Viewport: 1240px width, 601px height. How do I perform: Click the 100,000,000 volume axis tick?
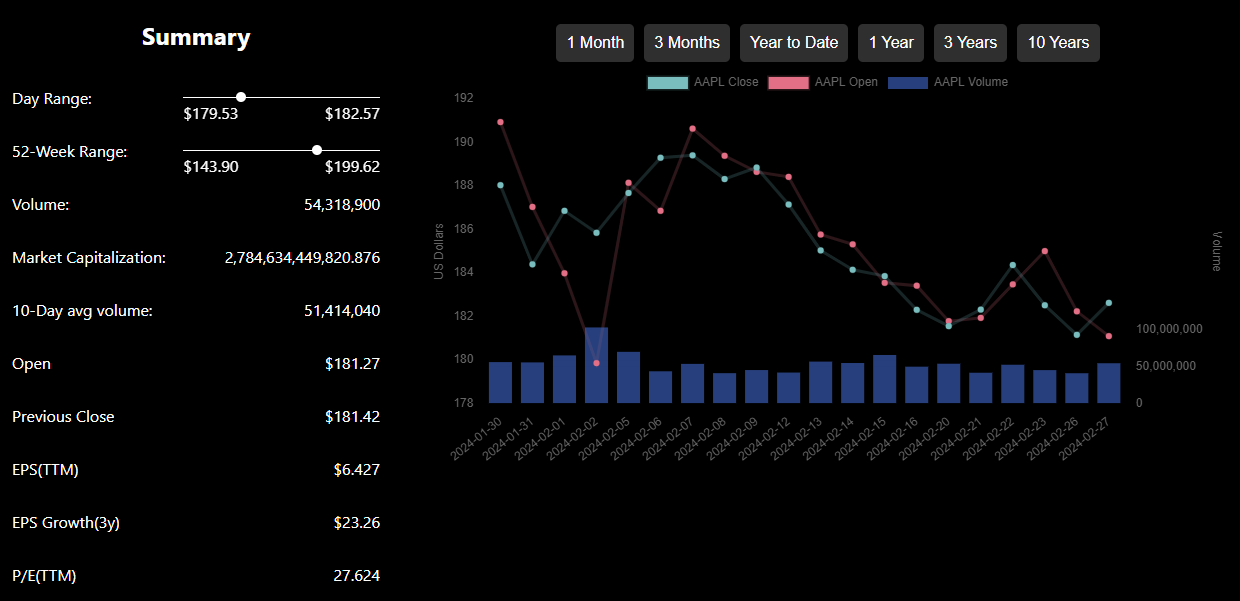[1169, 329]
